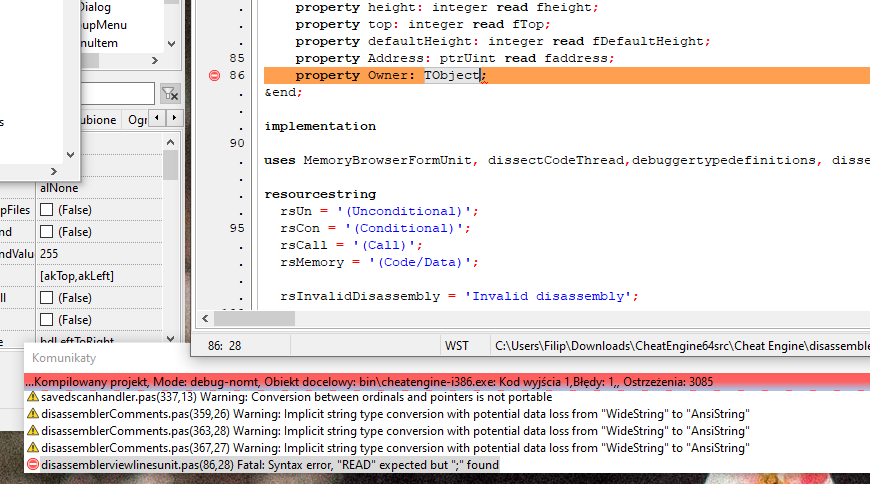The image size is (870, 484).
Task: Click the clear filter funnel icon
Action: (x=170, y=94)
